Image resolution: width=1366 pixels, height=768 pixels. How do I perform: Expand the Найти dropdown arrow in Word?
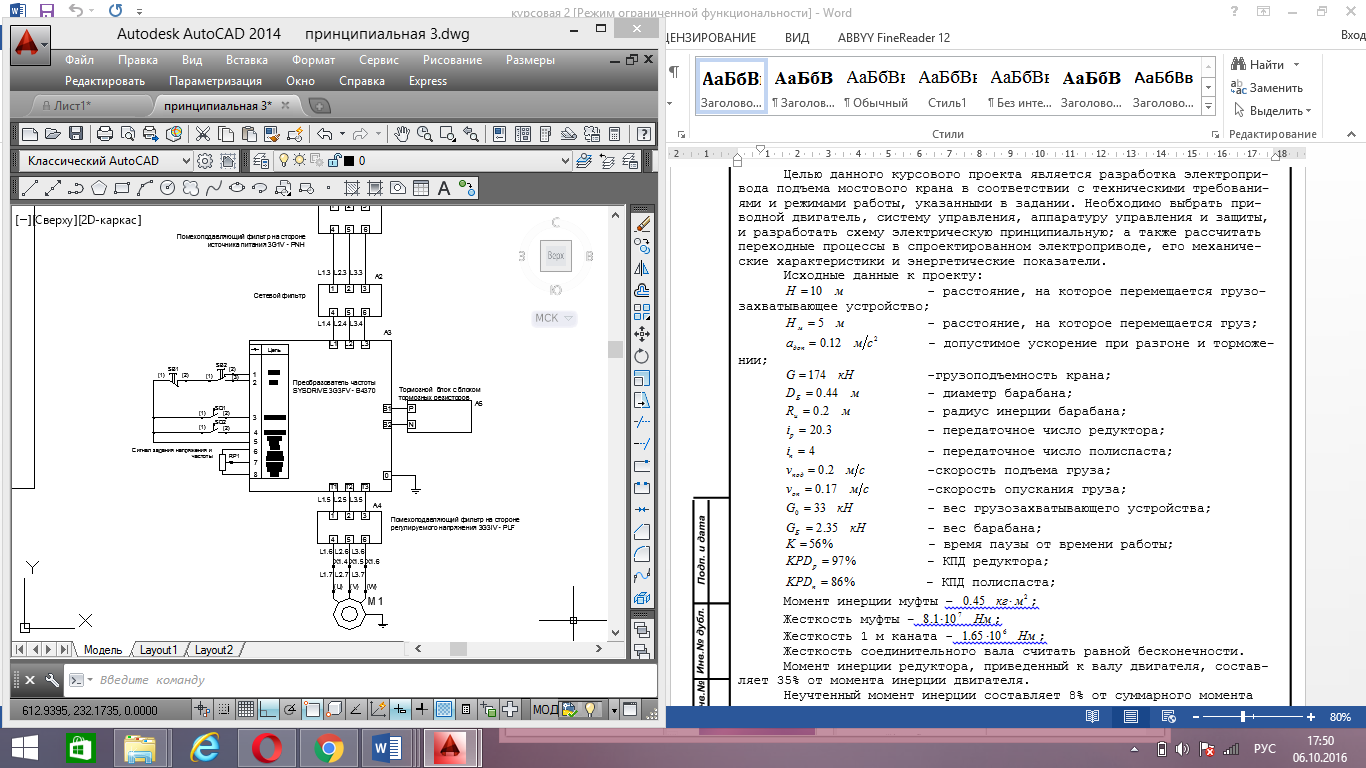[1297, 65]
